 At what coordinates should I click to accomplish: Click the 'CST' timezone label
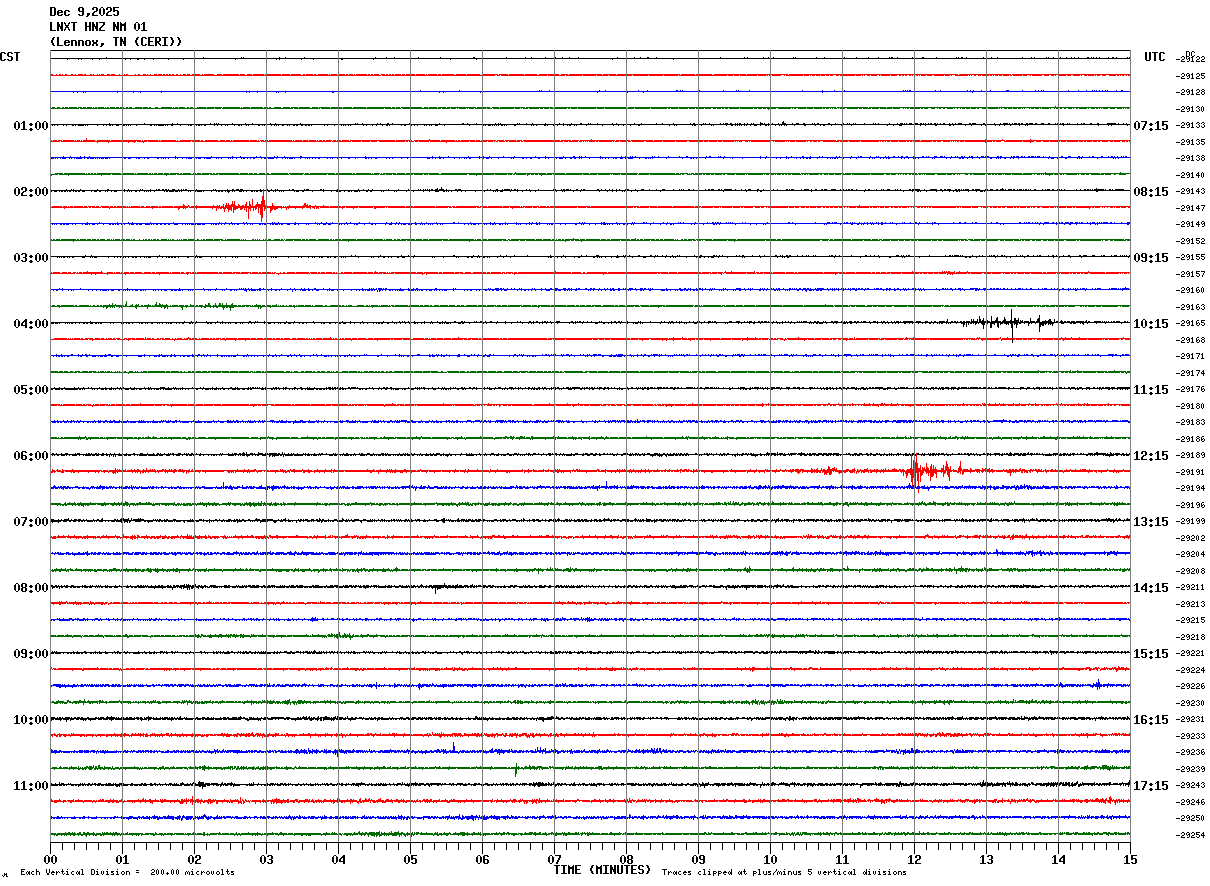click(x=10, y=57)
